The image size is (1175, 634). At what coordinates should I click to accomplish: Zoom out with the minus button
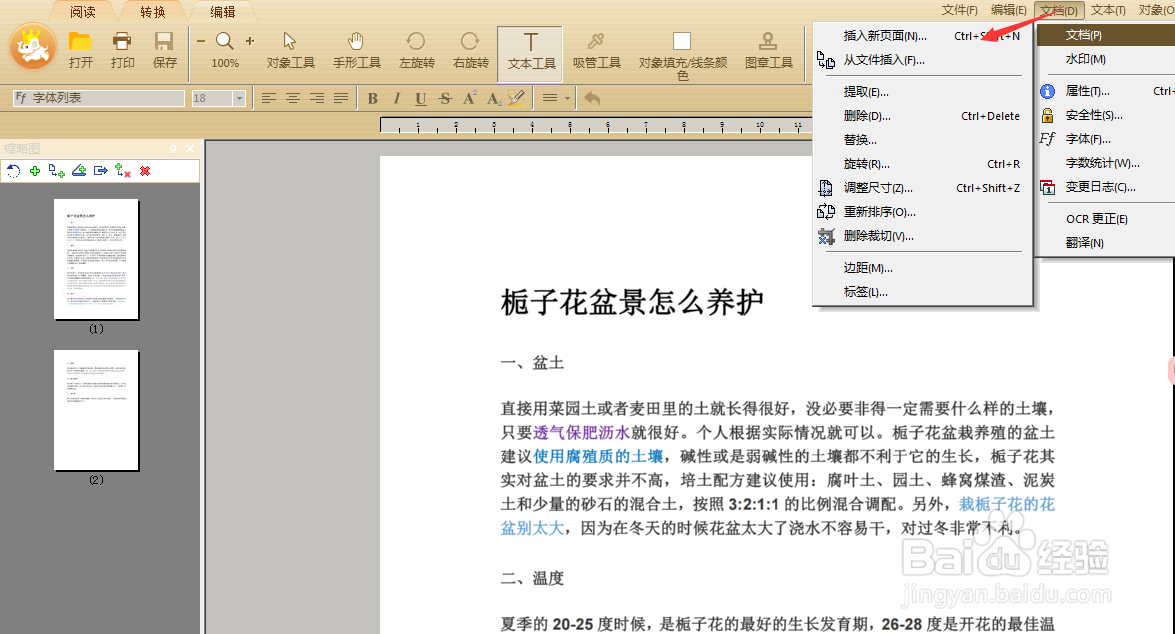point(201,41)
